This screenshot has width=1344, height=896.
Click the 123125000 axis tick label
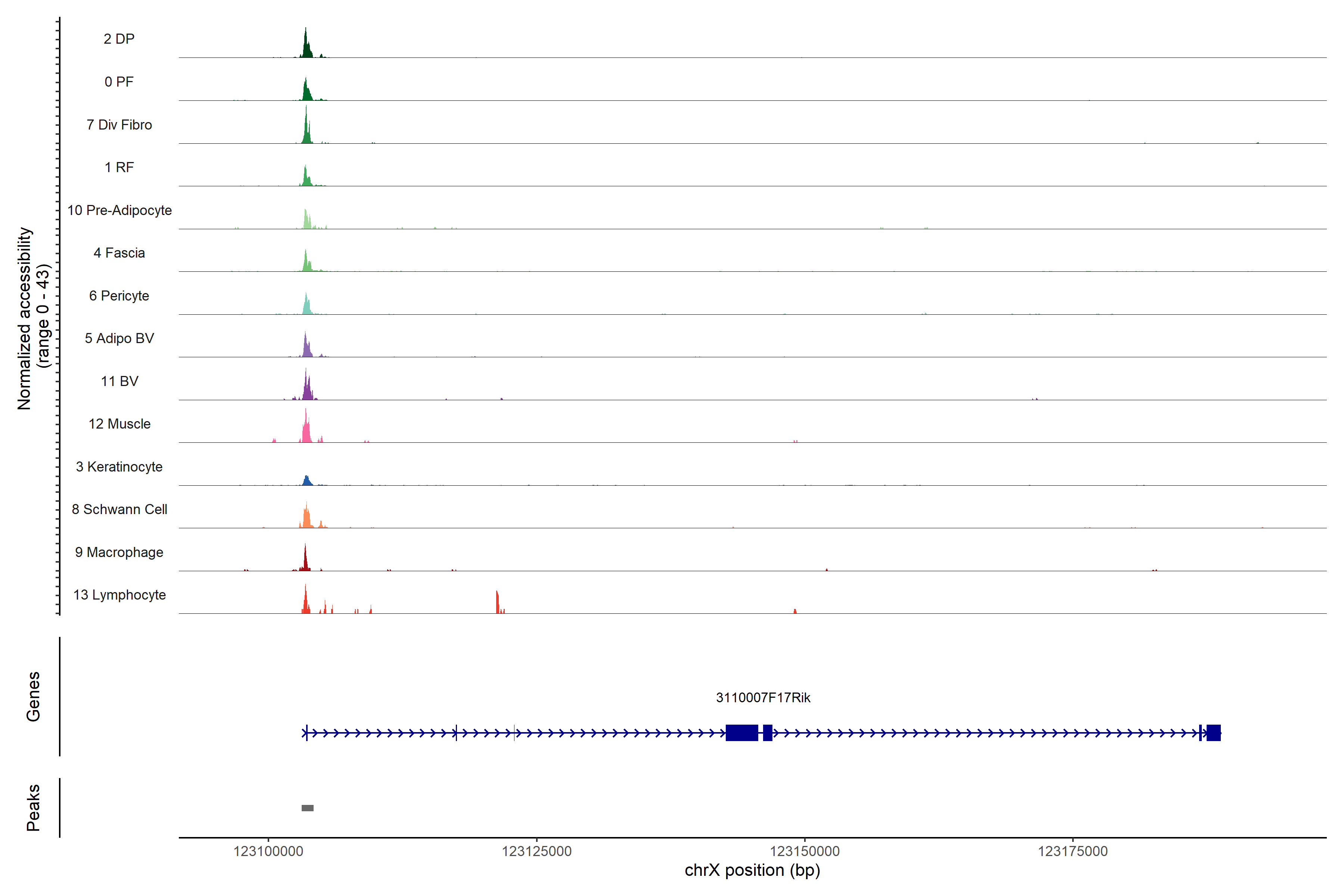point(536,852)
